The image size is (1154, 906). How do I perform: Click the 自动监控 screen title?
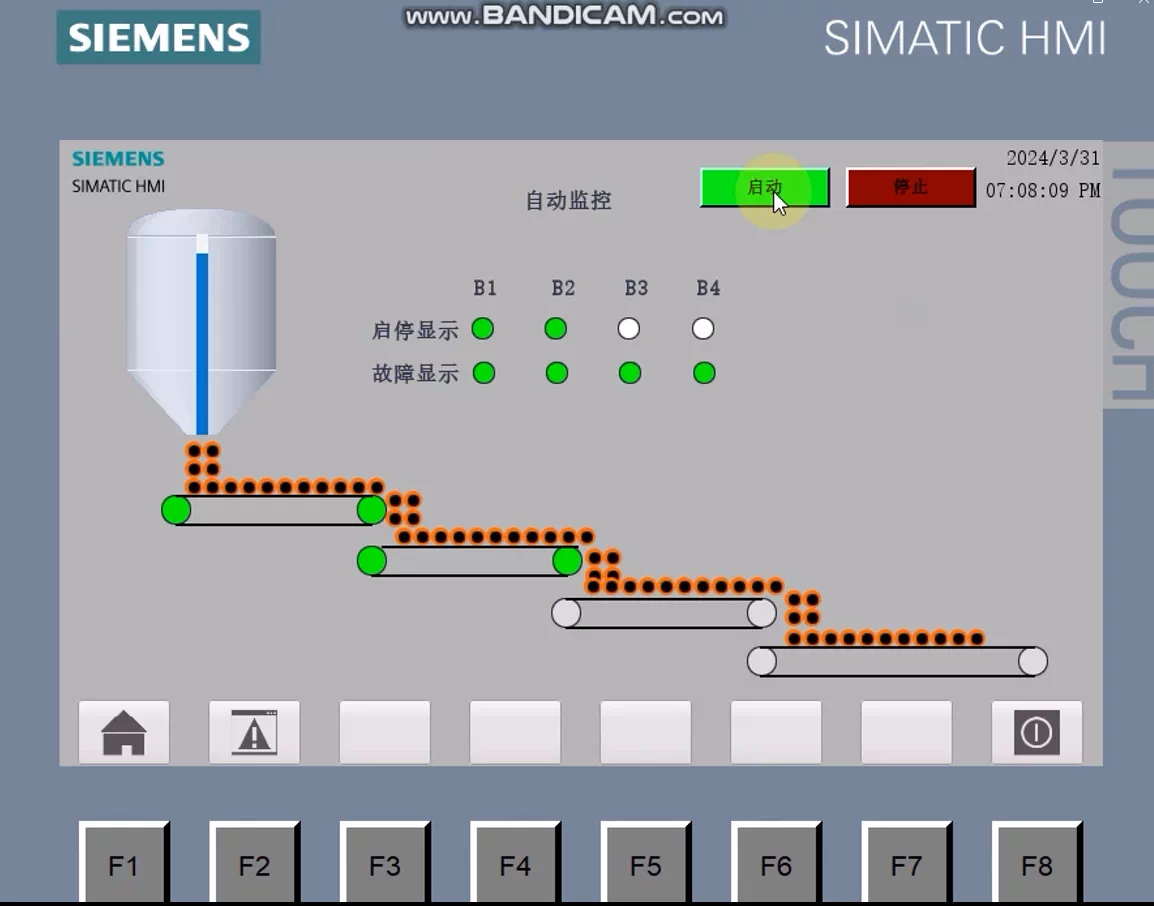[568, 200]
